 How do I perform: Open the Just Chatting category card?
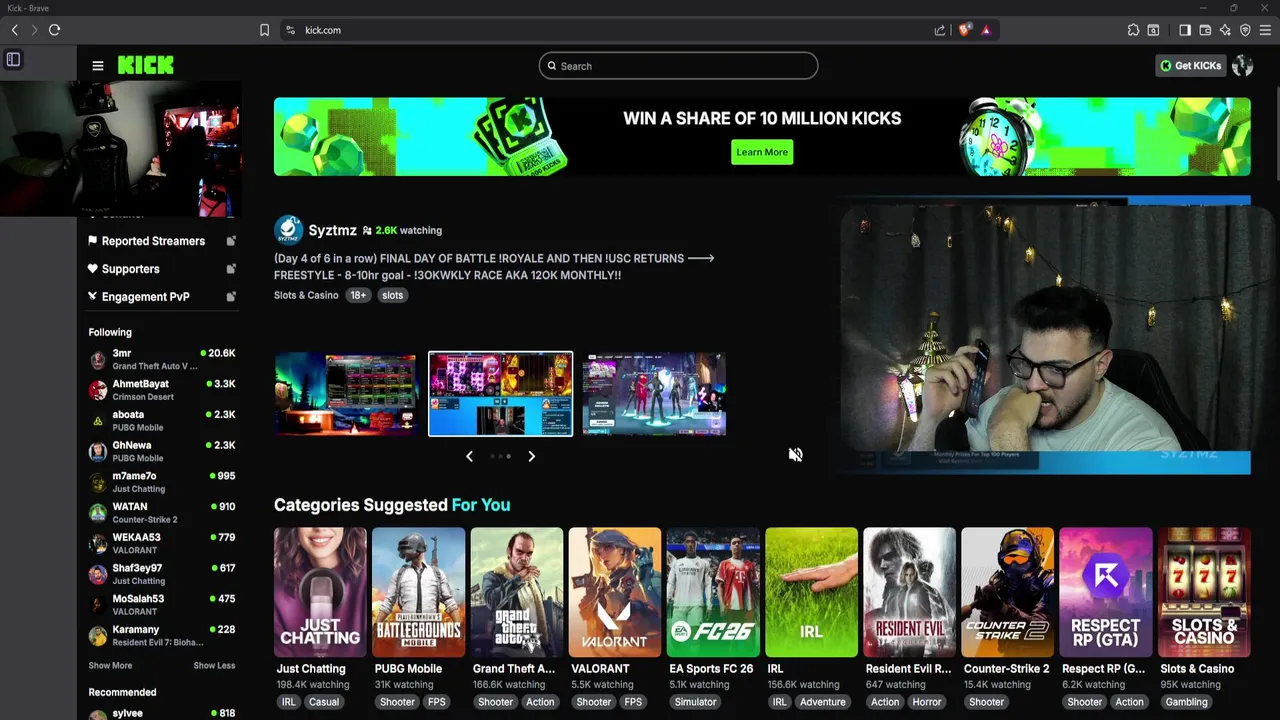click(320, 592)
